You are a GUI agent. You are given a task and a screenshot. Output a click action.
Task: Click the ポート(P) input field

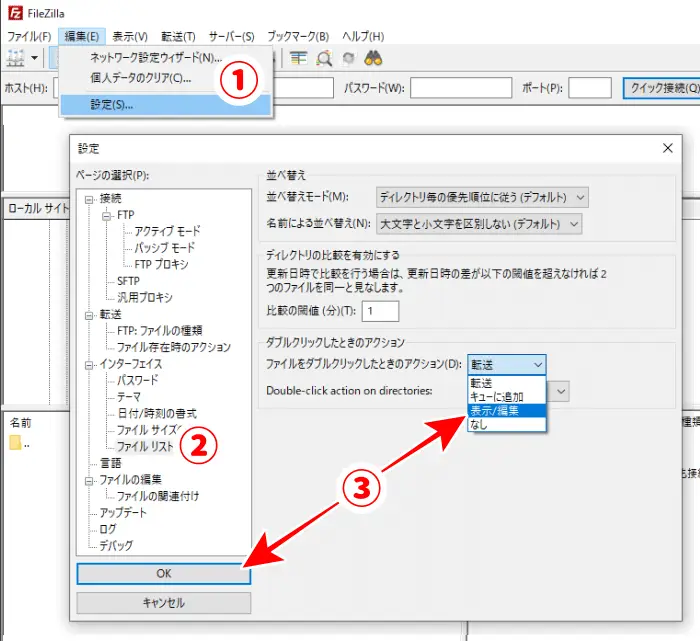tap(589, 88)
